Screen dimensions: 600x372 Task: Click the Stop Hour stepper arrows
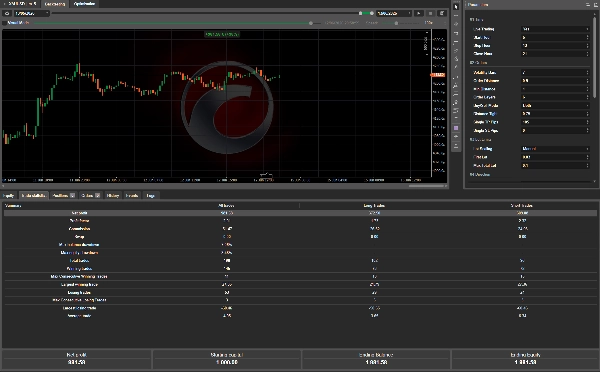pos(587,46)
